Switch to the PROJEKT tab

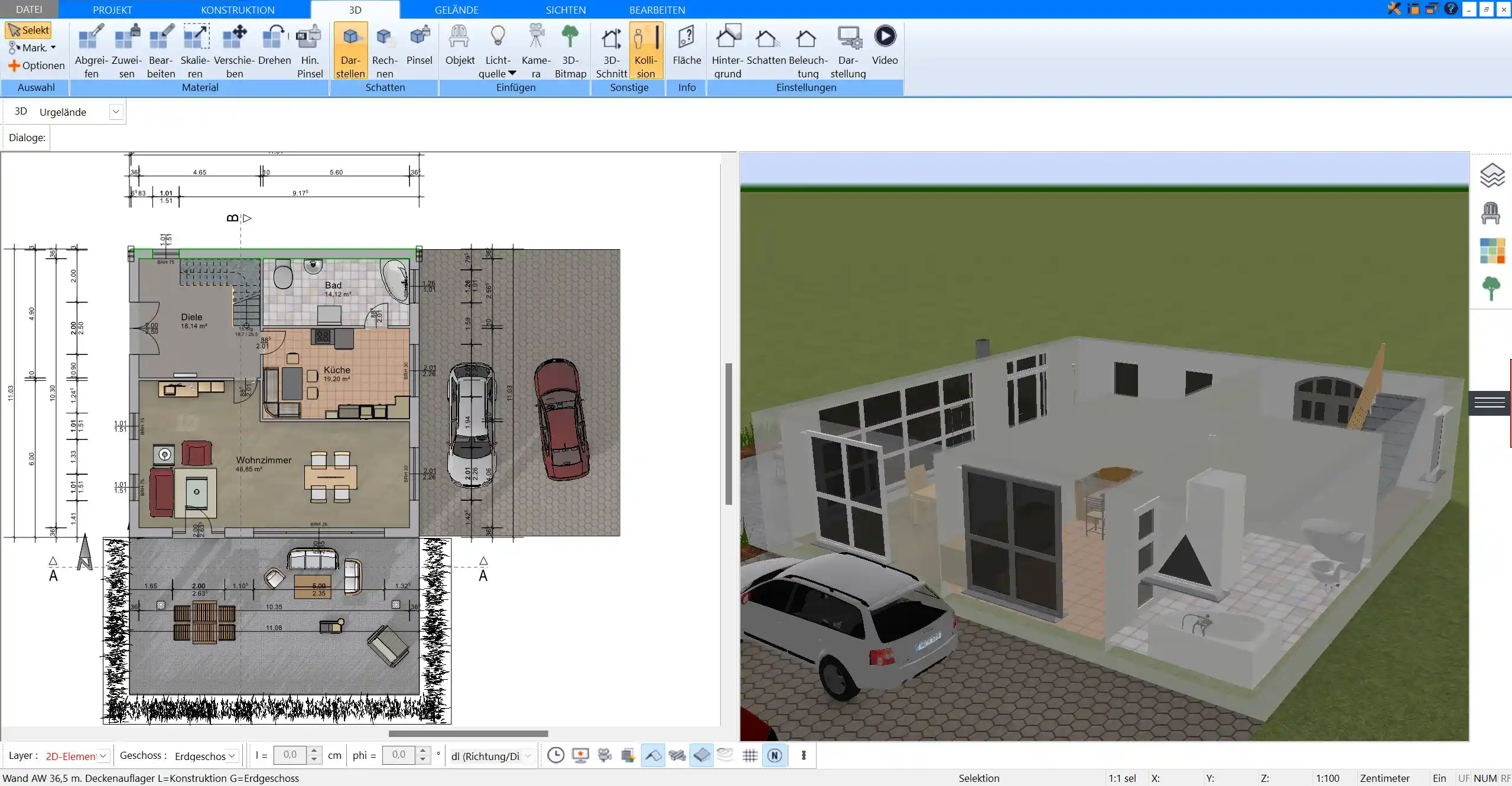tap(112, 9)
